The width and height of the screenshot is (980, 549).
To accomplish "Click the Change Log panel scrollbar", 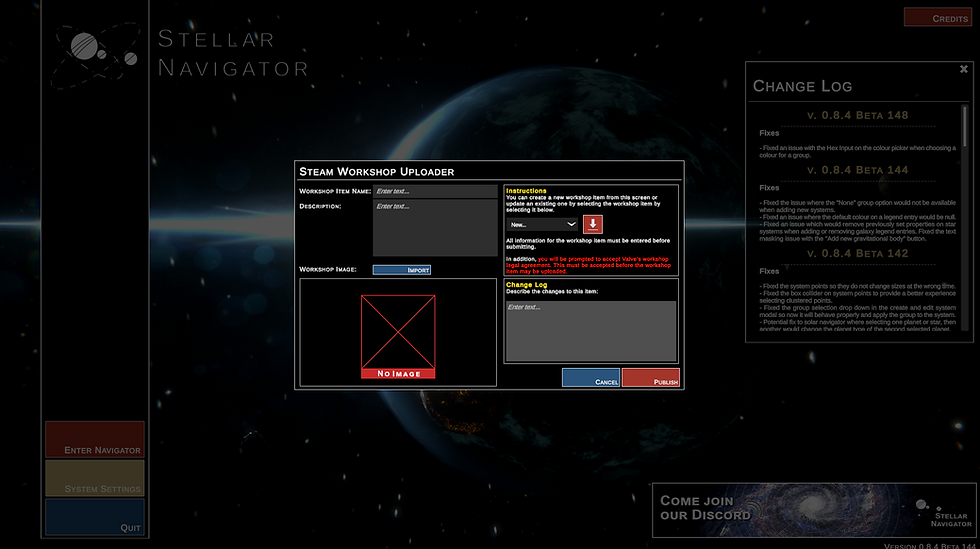I will 964,126.
